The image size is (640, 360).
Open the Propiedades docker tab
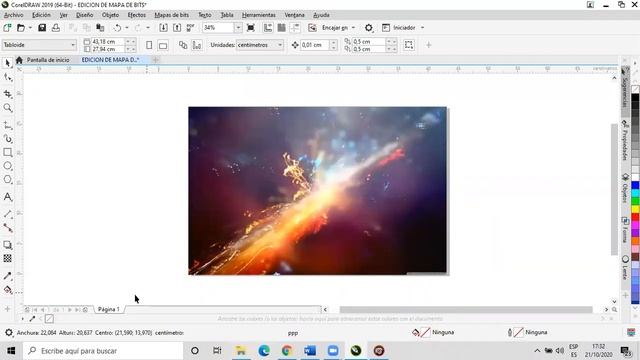[x=625, y=140]
